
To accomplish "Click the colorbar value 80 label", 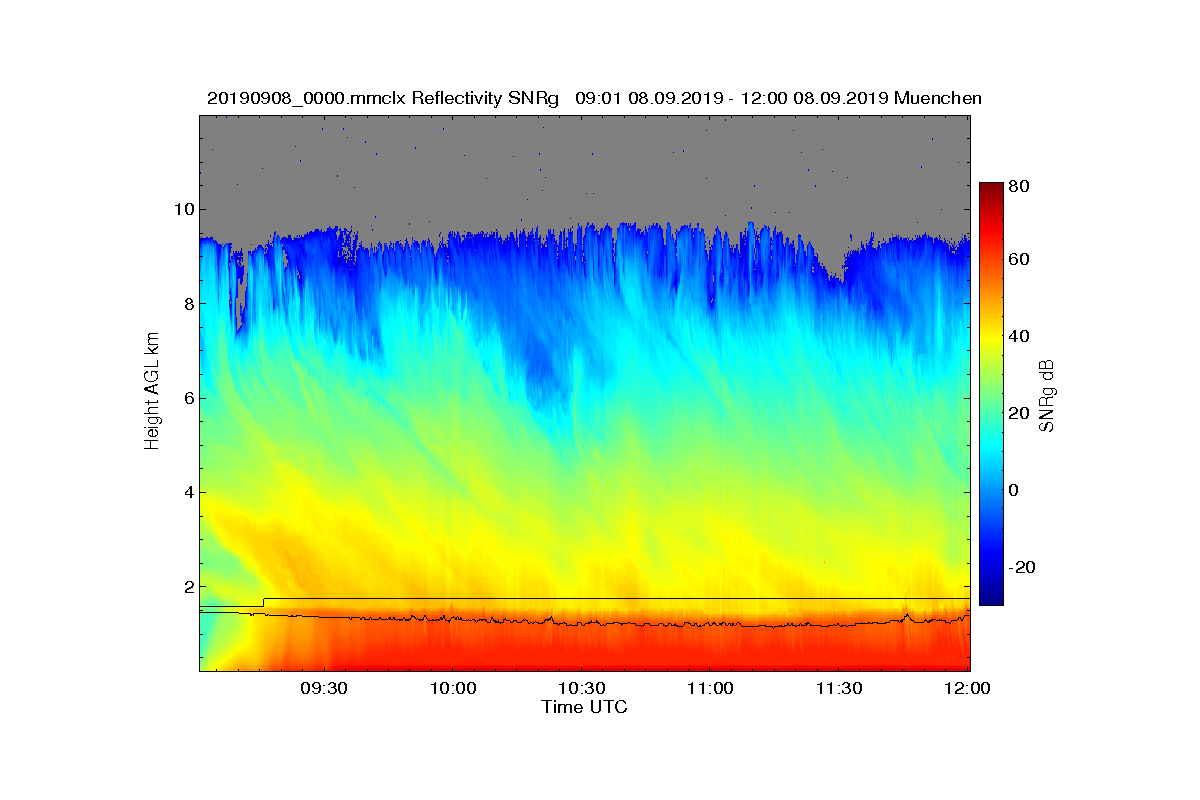I will 1020,185.
